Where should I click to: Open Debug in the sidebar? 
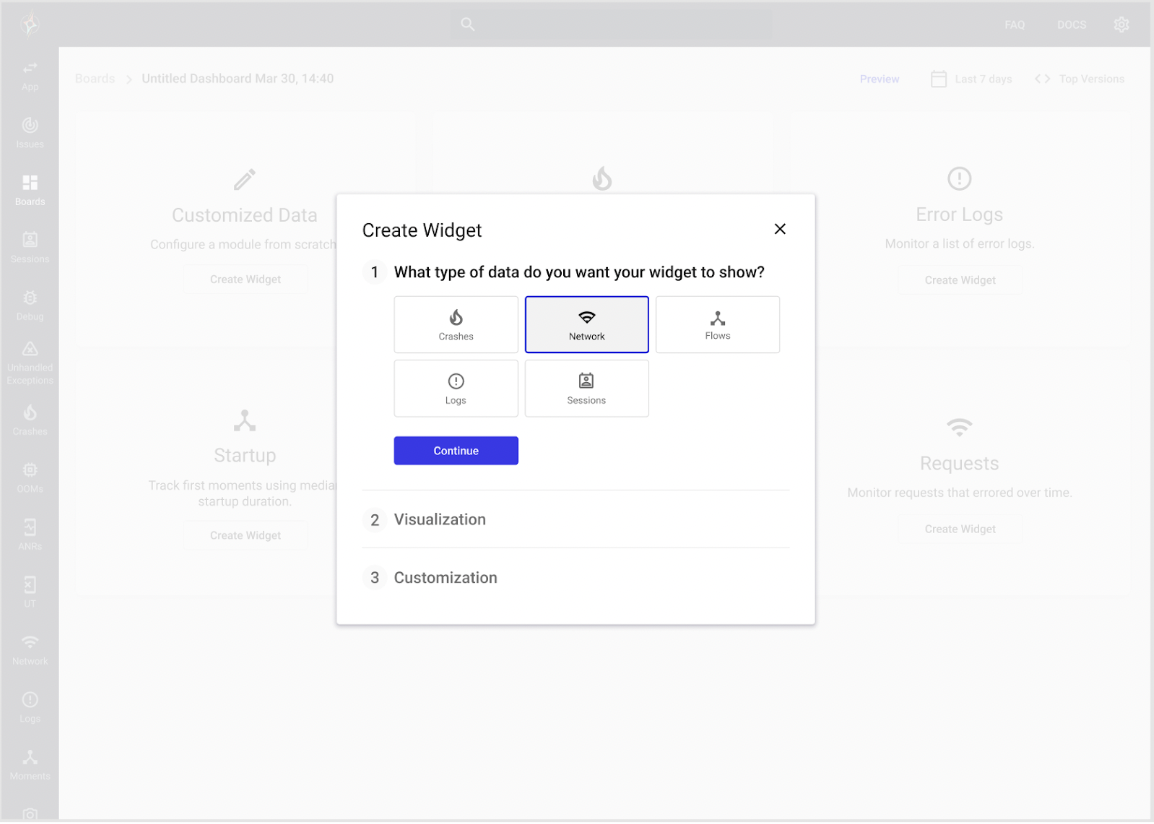tap(29, 305)
